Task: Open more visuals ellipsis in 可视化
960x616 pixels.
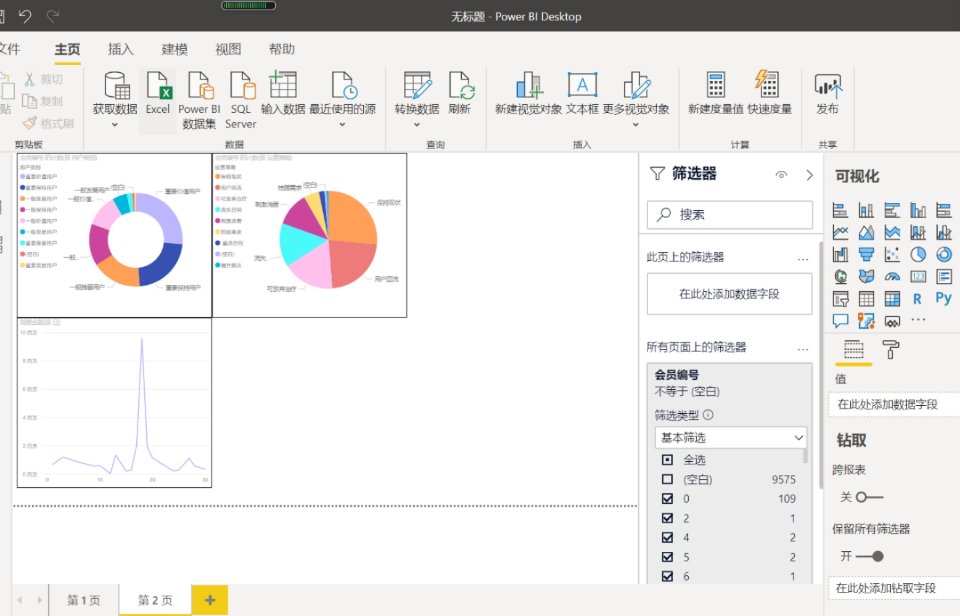Action: [x=918, y=320]
